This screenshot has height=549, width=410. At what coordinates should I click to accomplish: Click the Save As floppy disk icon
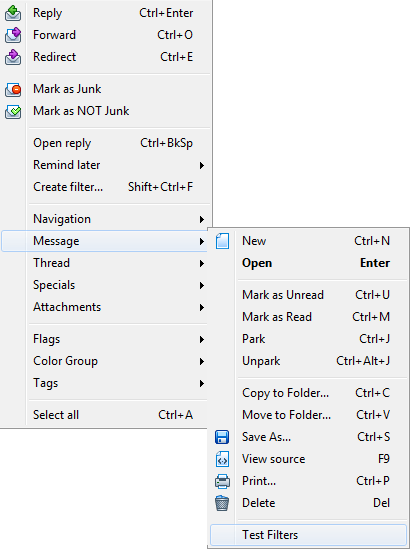[222, 437]
